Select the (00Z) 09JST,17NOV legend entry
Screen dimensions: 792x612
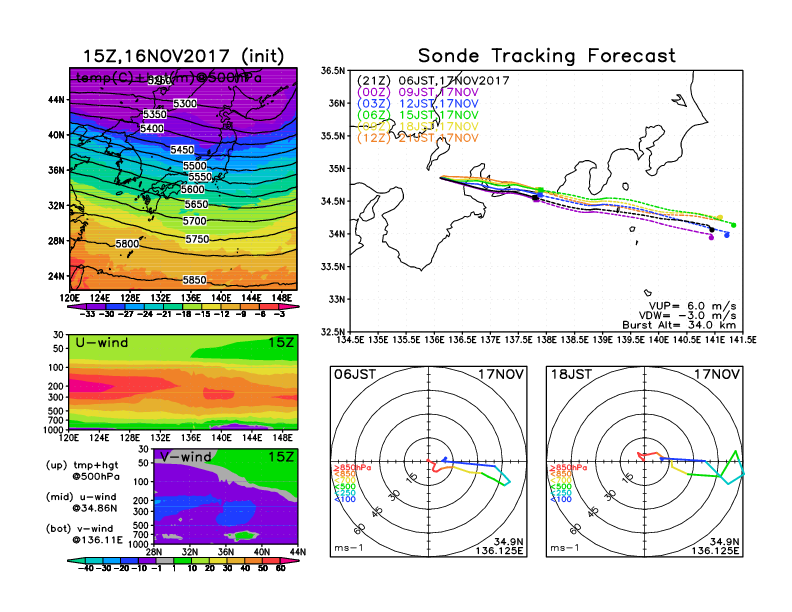point(419,92)
